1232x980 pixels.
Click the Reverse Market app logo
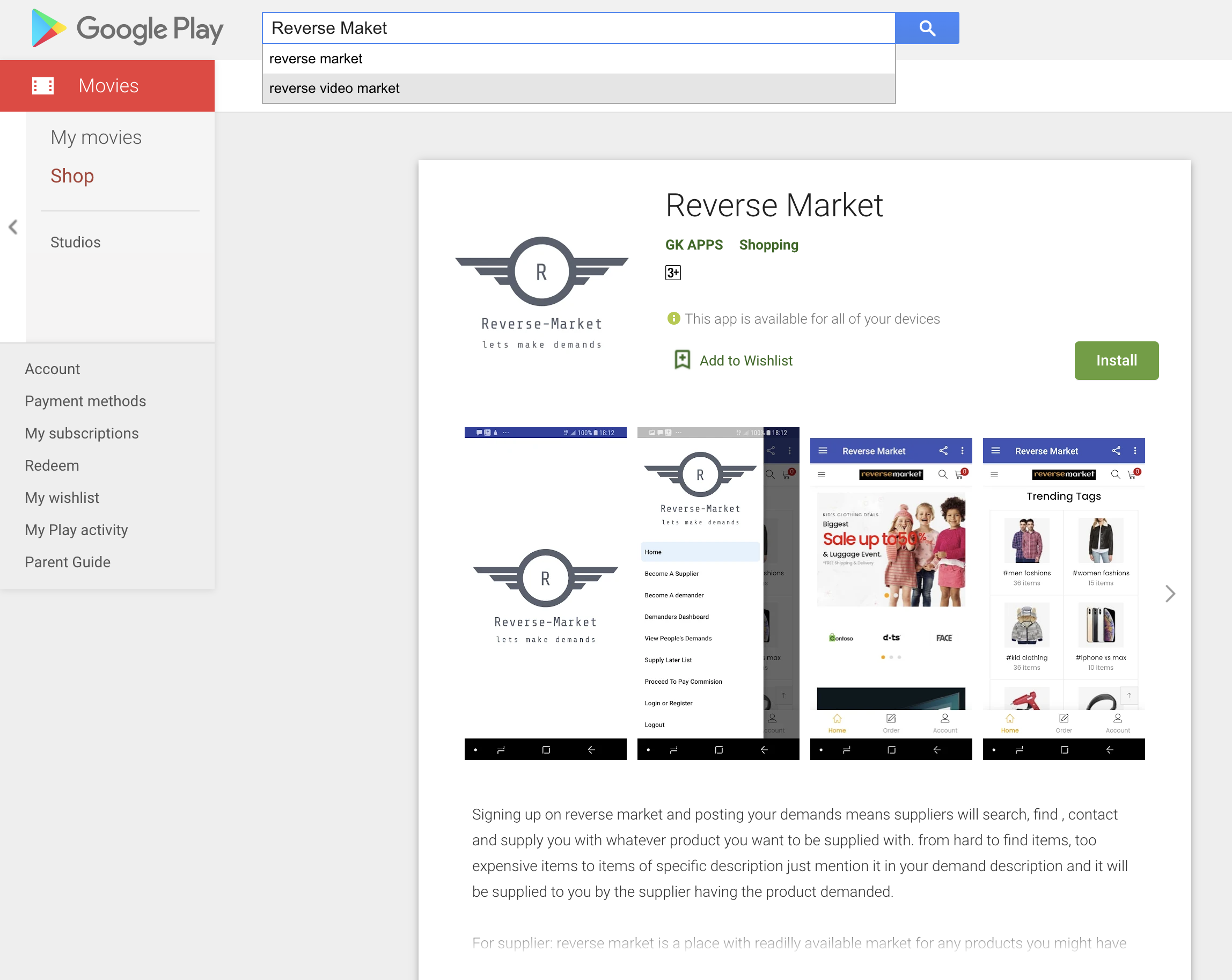[x=541, y=292]
